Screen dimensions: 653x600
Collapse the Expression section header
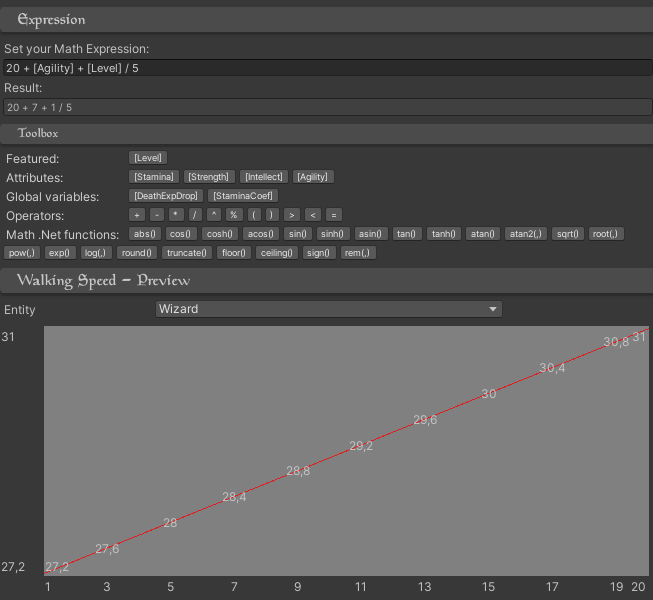pyautogui.click(x=326, y=19)
